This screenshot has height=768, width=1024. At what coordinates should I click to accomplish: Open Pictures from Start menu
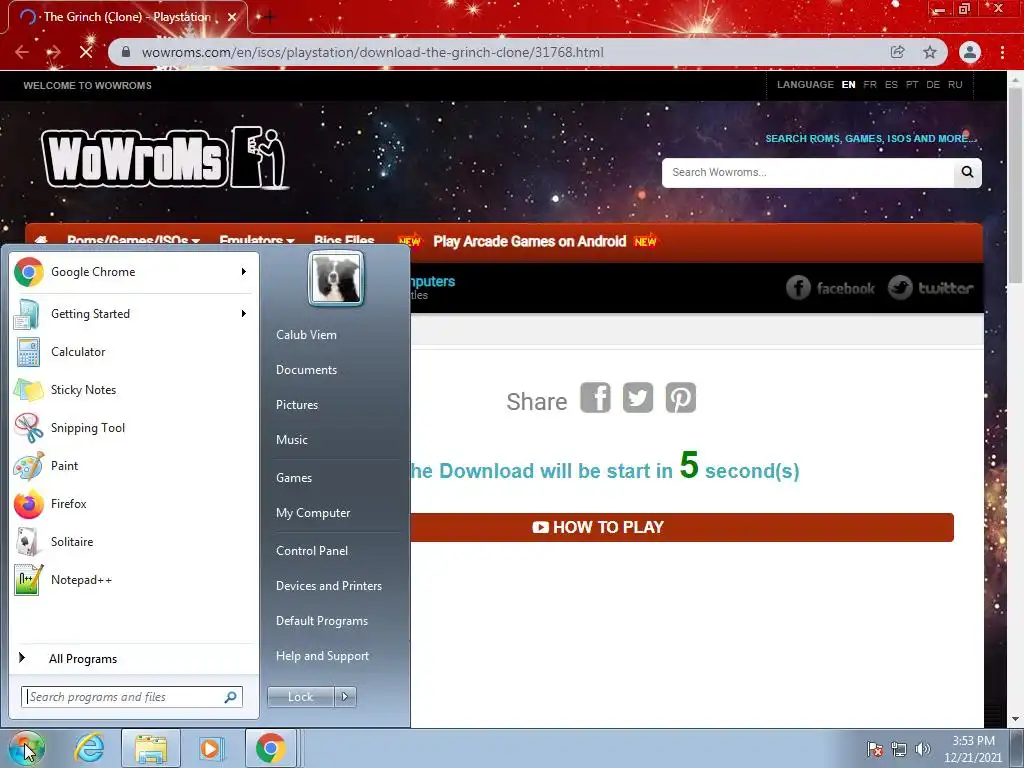[296, 405]
